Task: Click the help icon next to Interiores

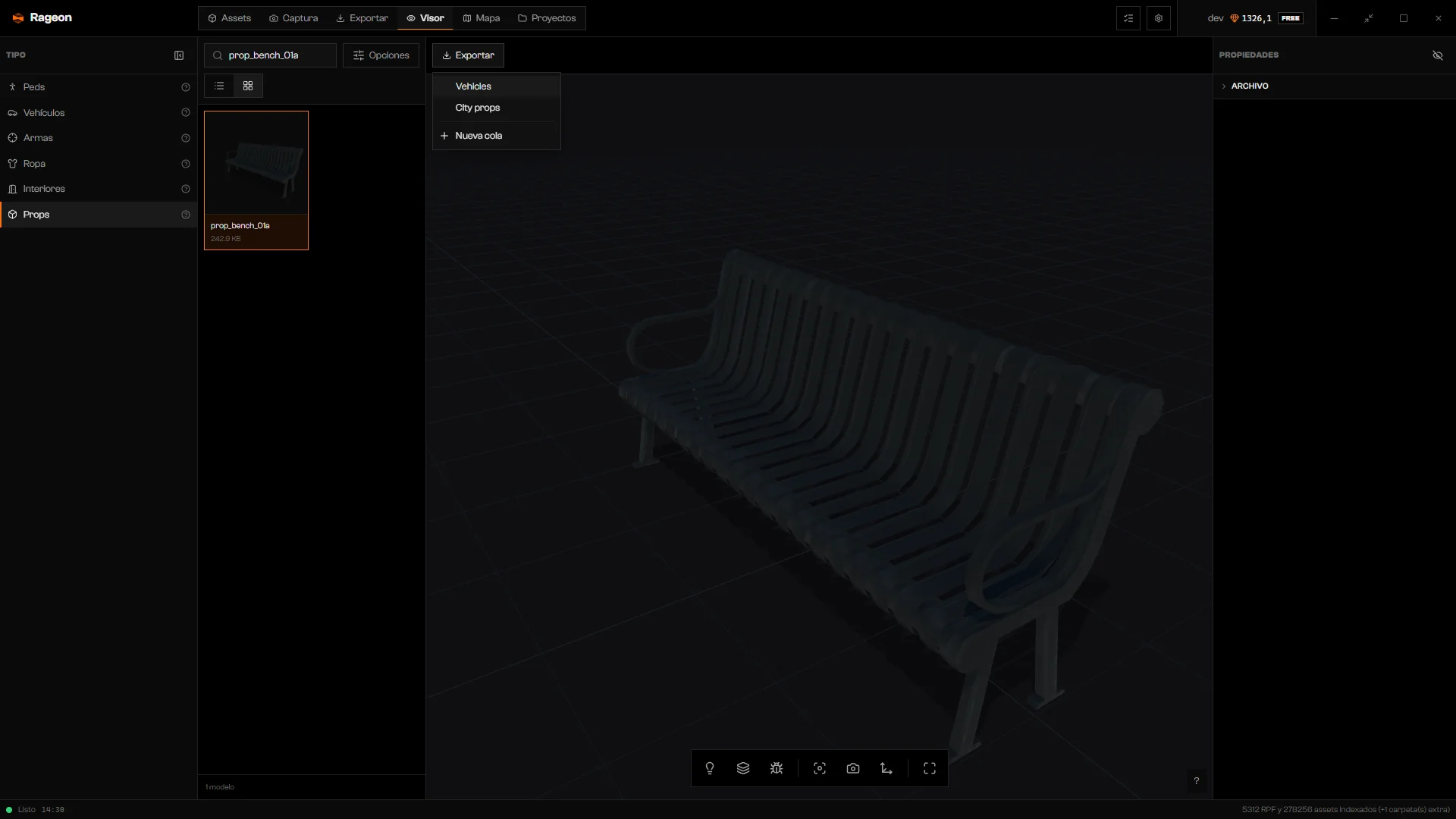Action: click(186, 189)
